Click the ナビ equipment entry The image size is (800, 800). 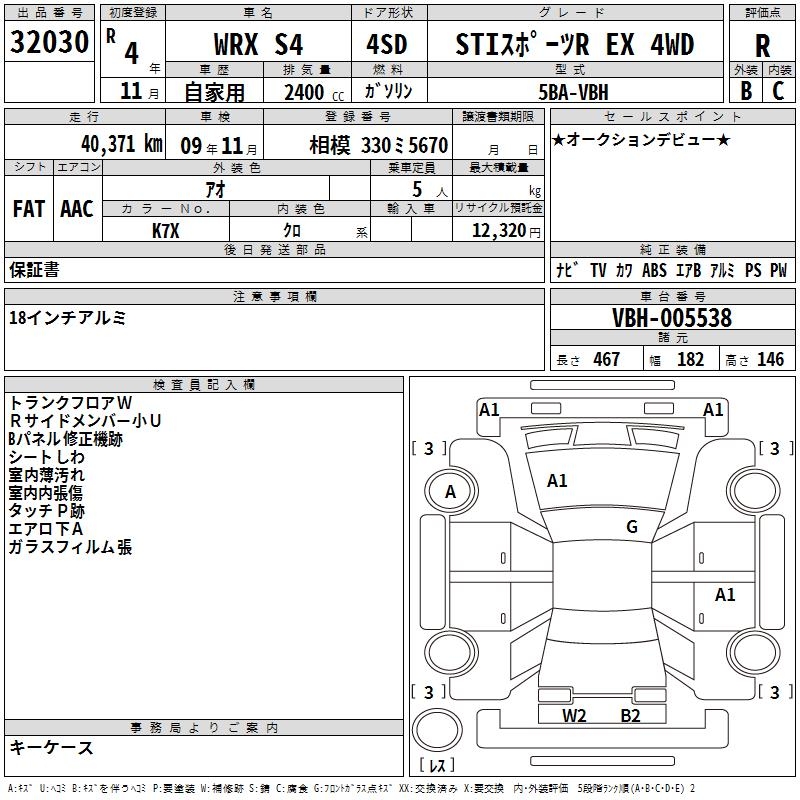tap(567, 270)
